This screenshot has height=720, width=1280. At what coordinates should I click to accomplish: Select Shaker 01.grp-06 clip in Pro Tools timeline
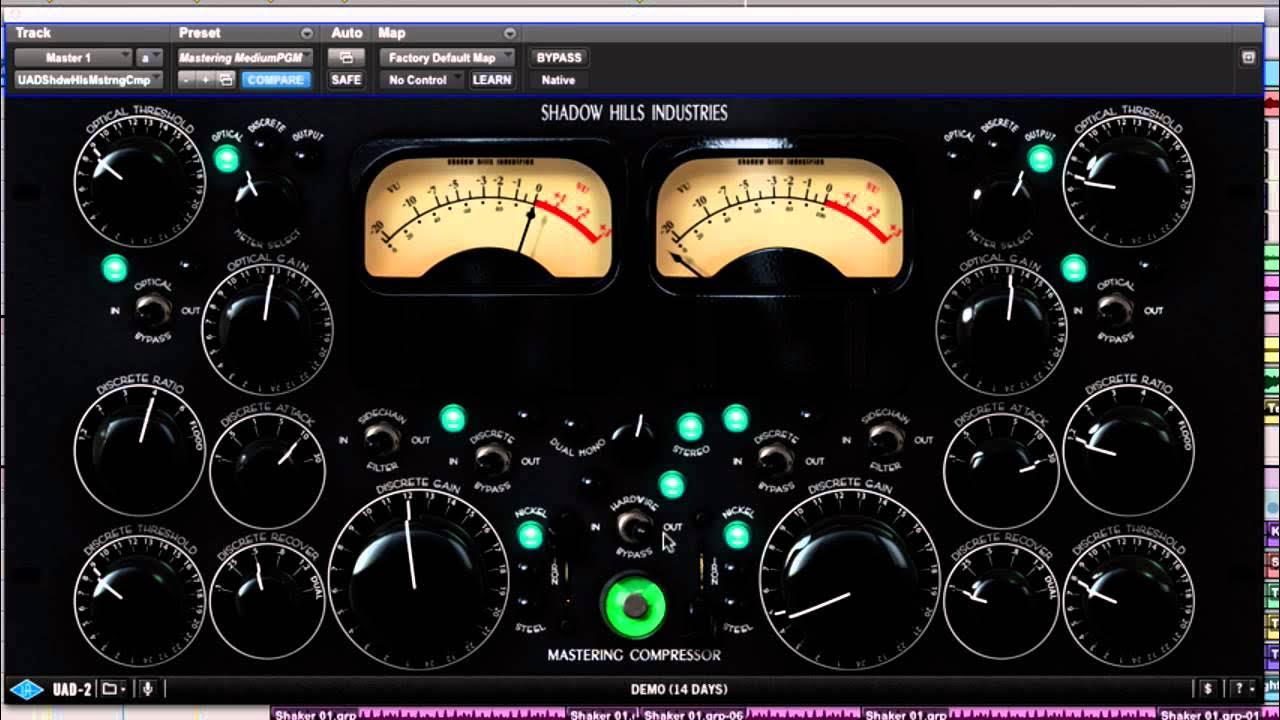pos(750,714)
